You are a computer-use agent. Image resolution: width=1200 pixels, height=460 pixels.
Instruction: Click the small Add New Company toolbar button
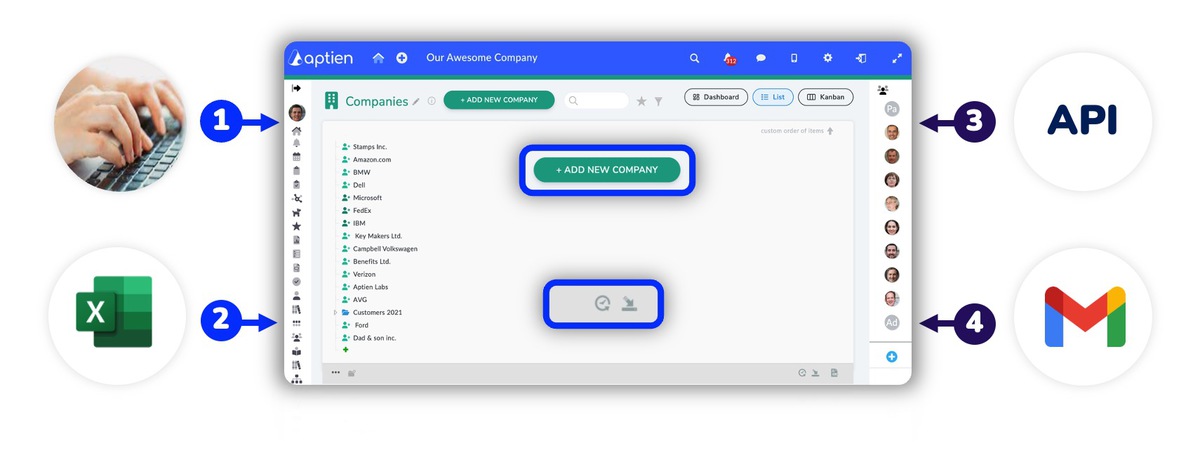499,100
